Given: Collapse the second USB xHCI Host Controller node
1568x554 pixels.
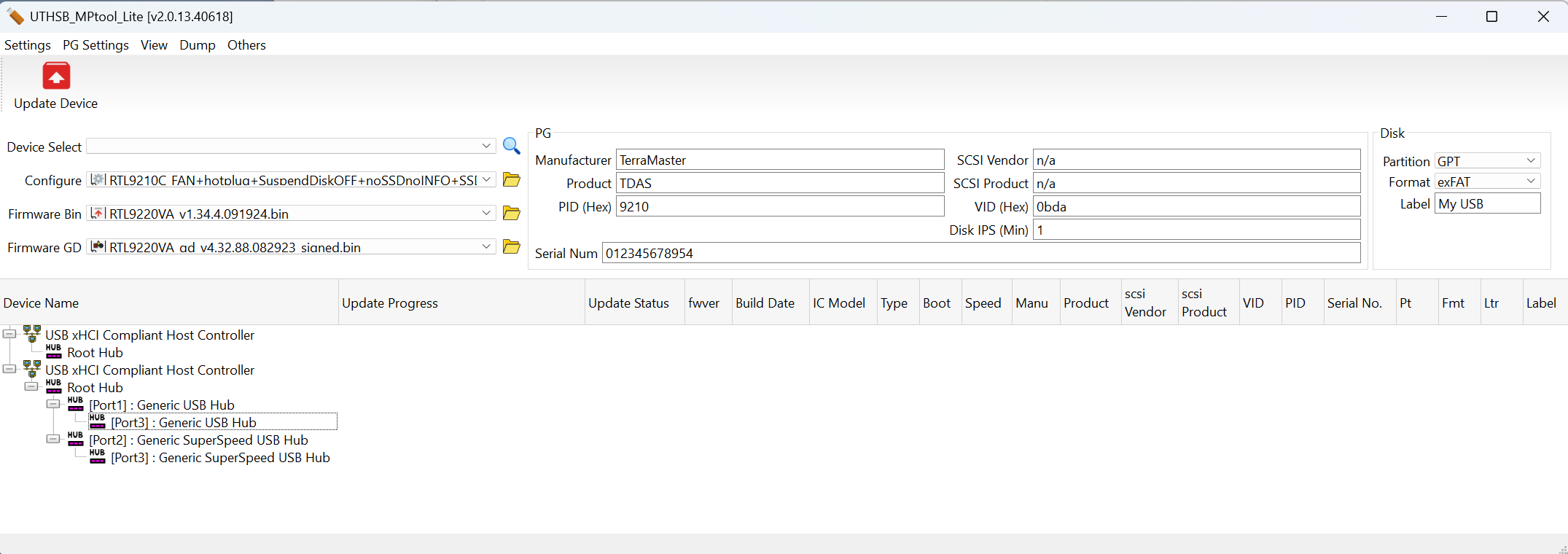Looking at the screenshot, I should tap(9, 369).
